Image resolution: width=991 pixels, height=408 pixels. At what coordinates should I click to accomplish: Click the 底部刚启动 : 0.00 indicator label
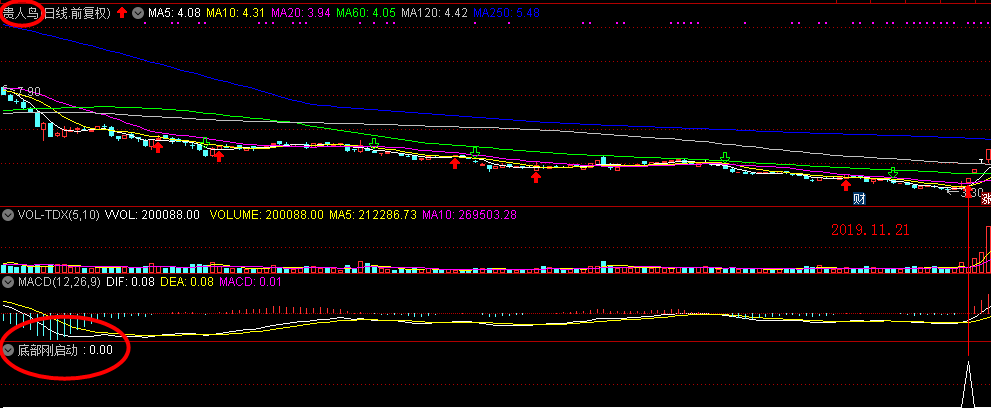(65, 349)
